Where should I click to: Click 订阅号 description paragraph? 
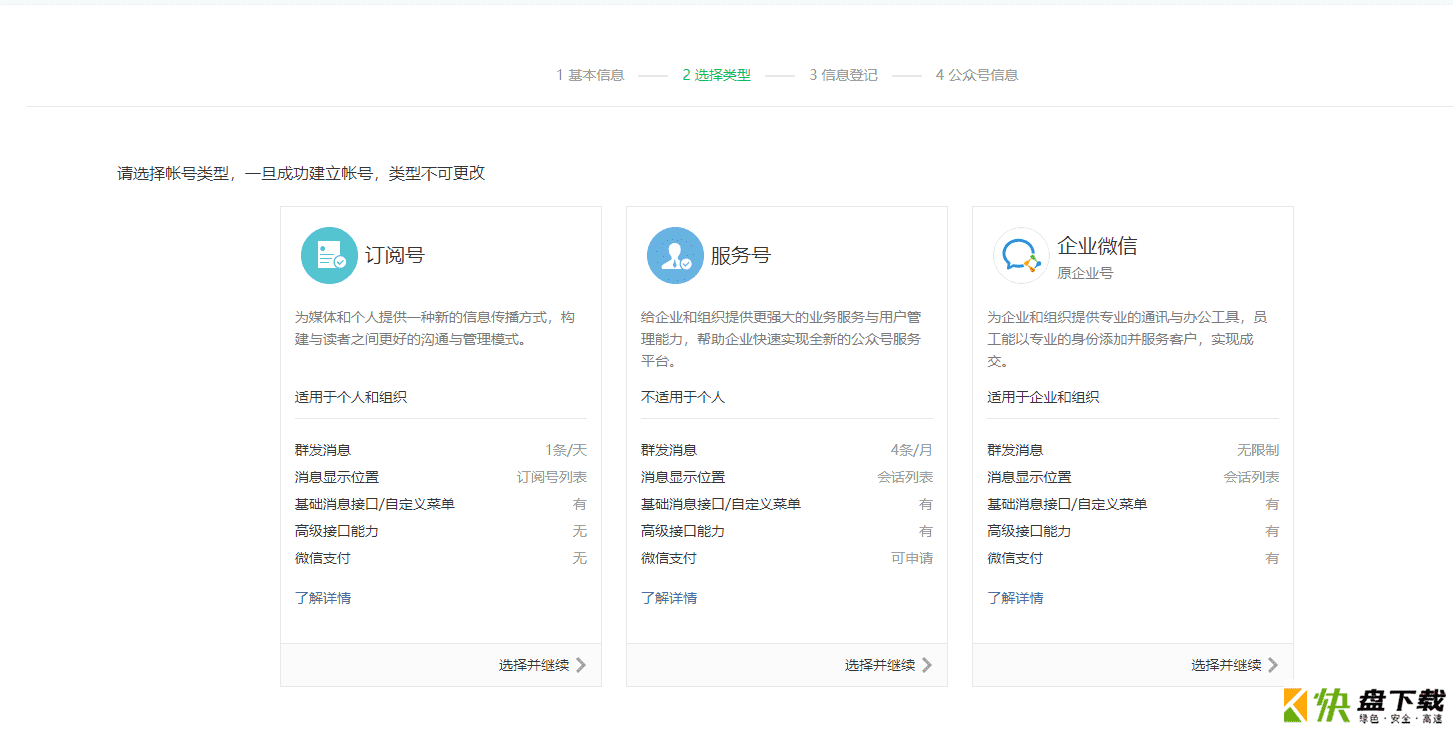pos(435,328)
